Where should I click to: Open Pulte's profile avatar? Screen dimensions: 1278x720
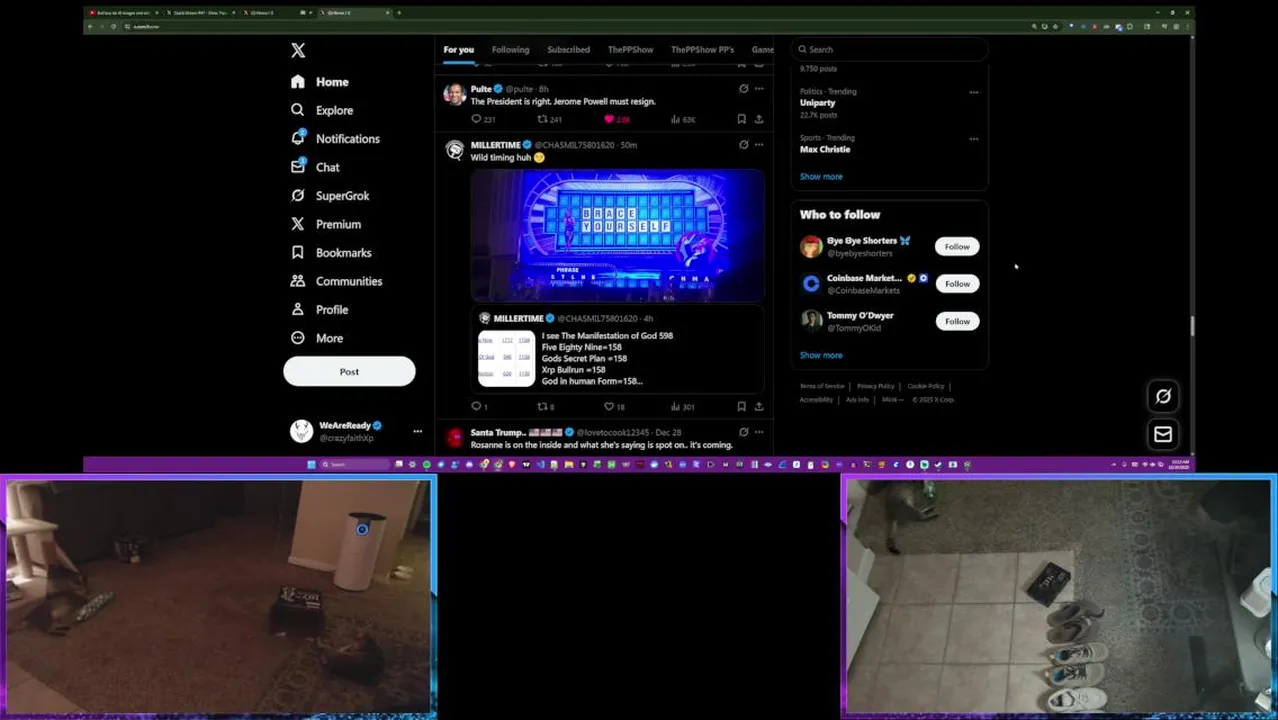click(x=455, y=95)
